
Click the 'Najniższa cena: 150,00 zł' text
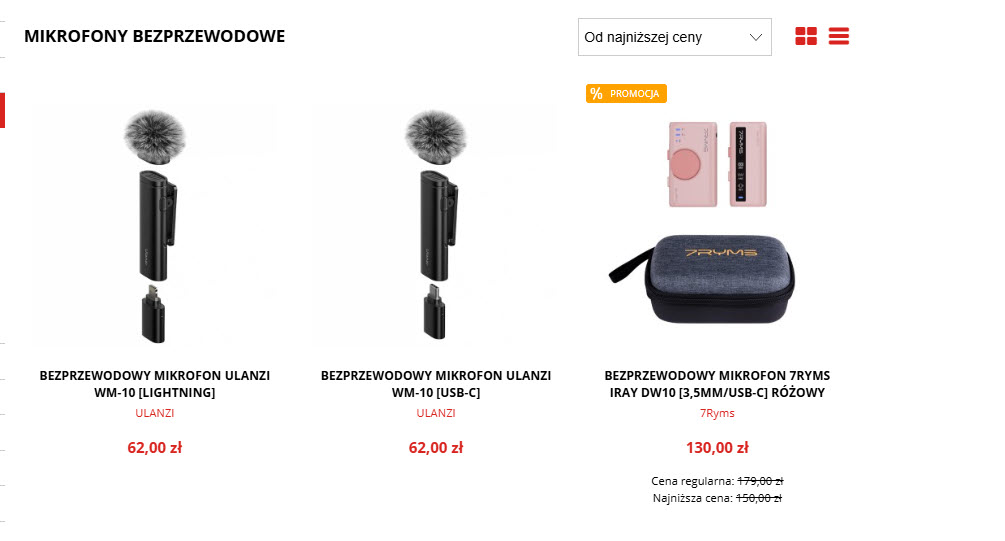pos(717,498)
